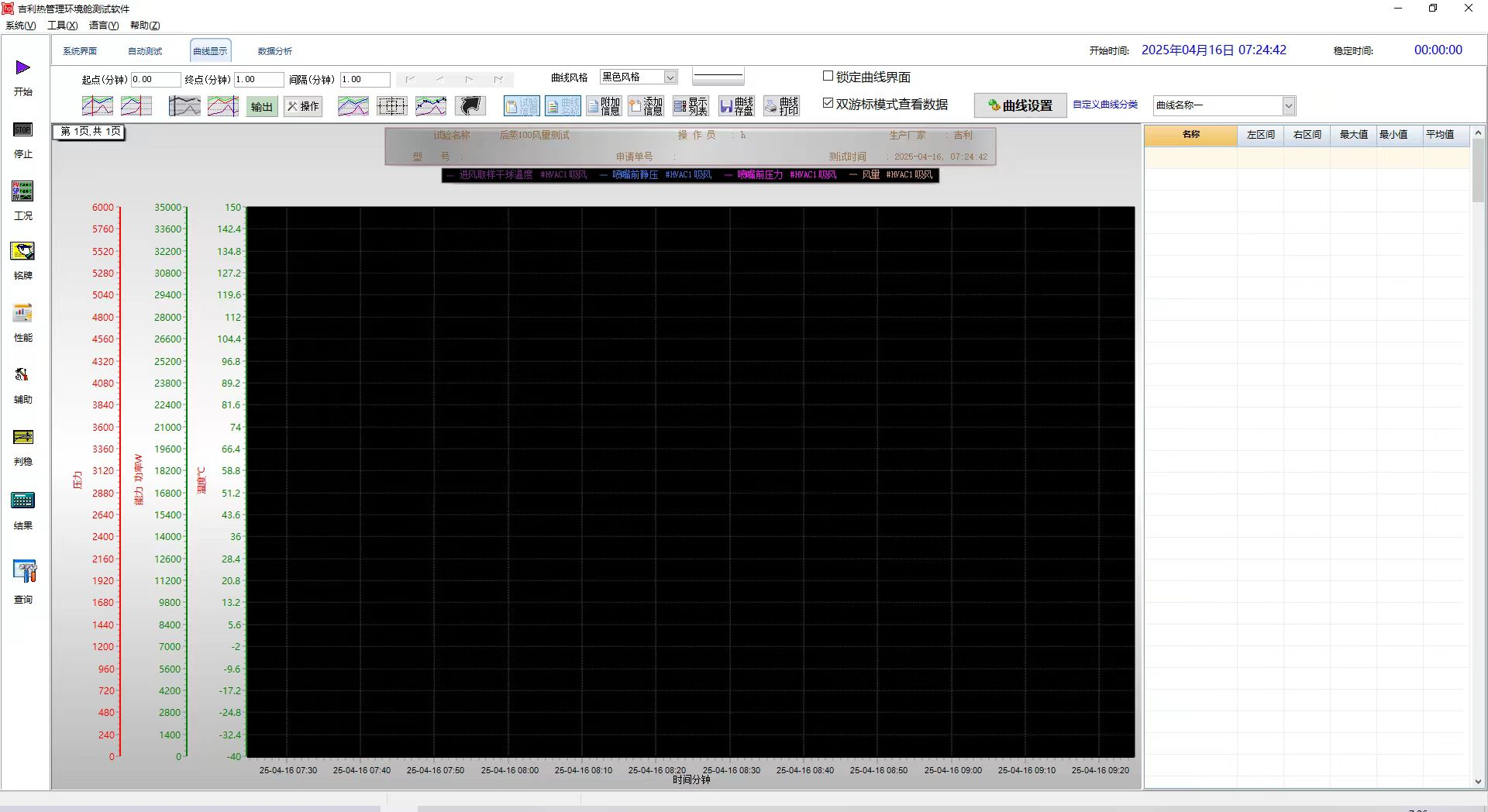Click the 左区间 column header
Image resolution: width=1488 pixels, height=812 pixels.
click(1261, 134)
